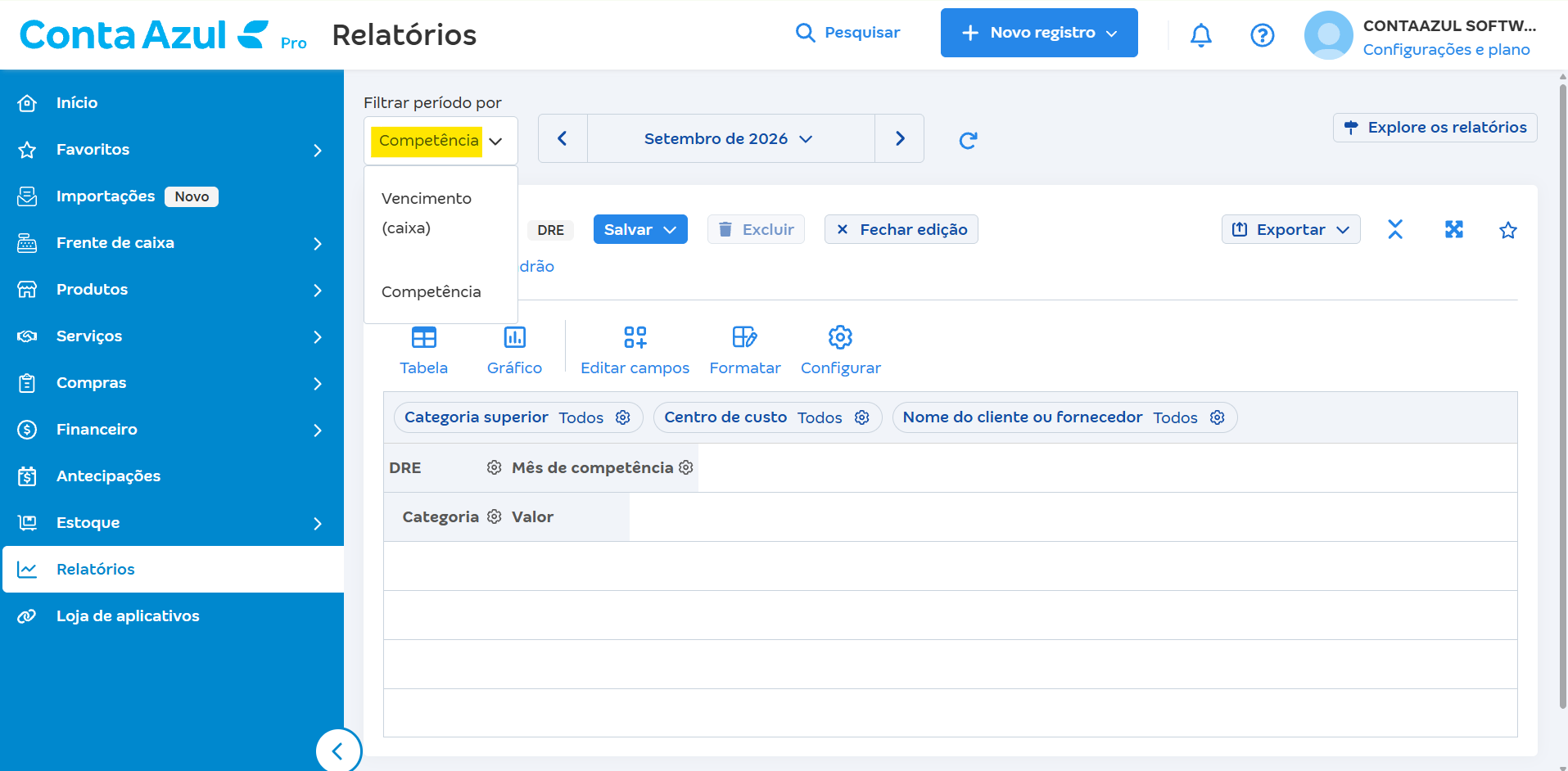Image resolution: width=1568 pixels, height=771 pixels.
Task: Click Pesquisar search
Action: tap(847, 33)
